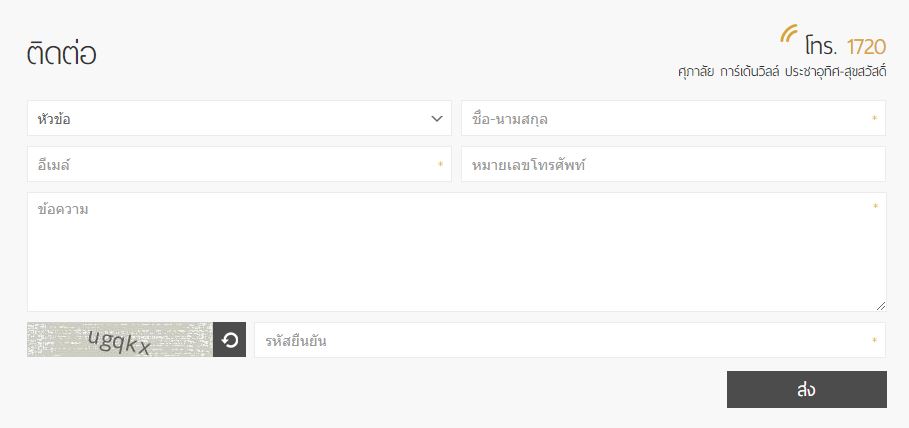Click the required asterisk in email field
The width and height of the screenshot is (909, 428).
[441, 166]
